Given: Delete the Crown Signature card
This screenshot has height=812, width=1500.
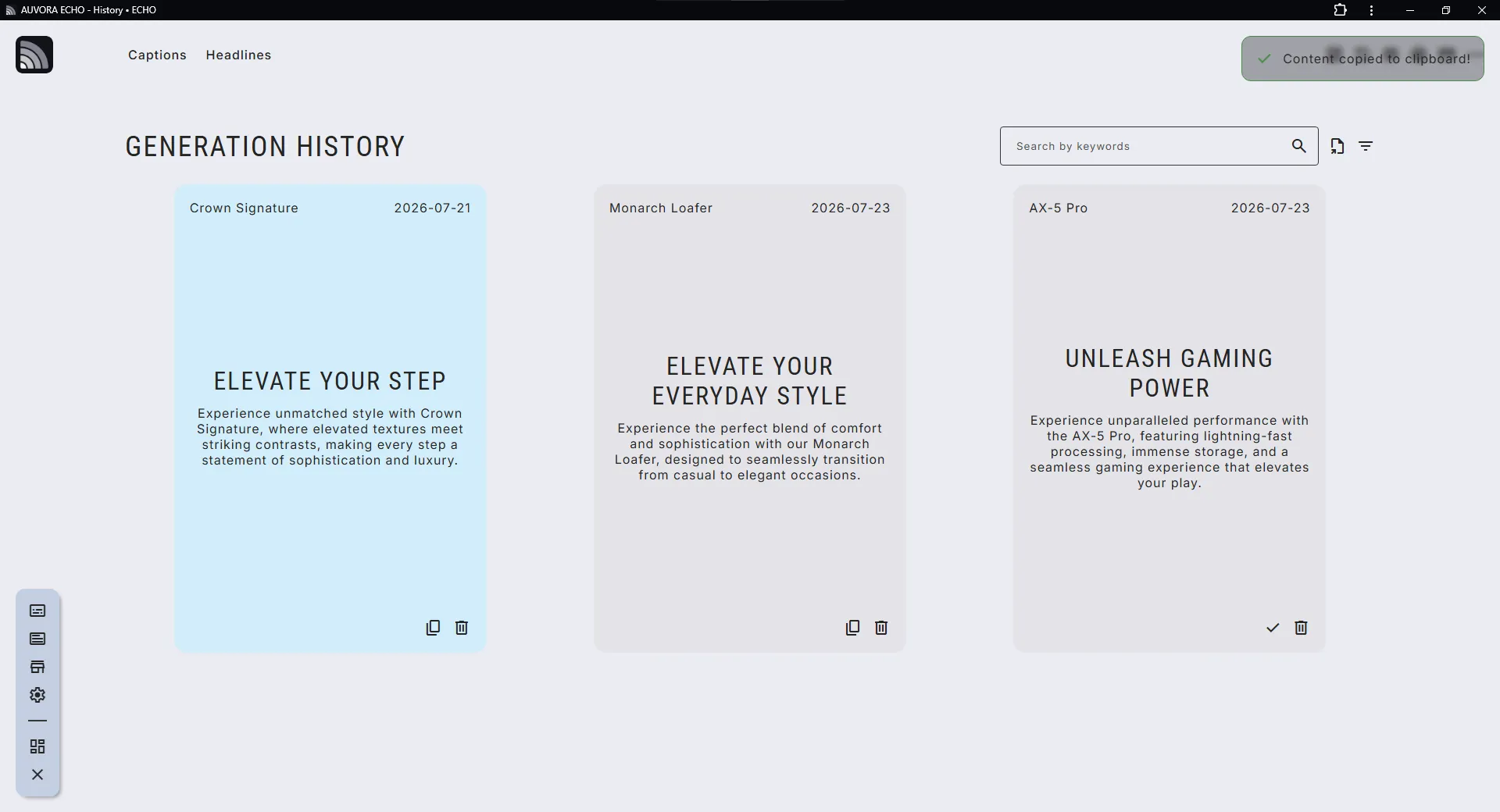Looking at the screenshot, I should (x=462, y=628).
